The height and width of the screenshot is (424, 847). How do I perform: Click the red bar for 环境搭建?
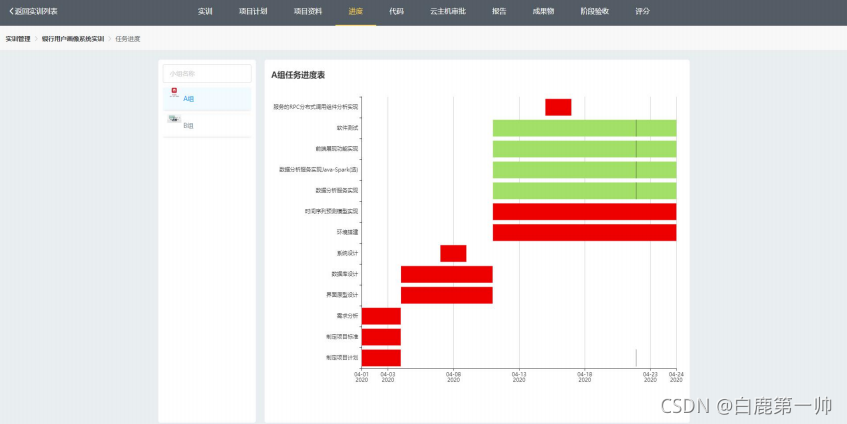tap(584, 232)
